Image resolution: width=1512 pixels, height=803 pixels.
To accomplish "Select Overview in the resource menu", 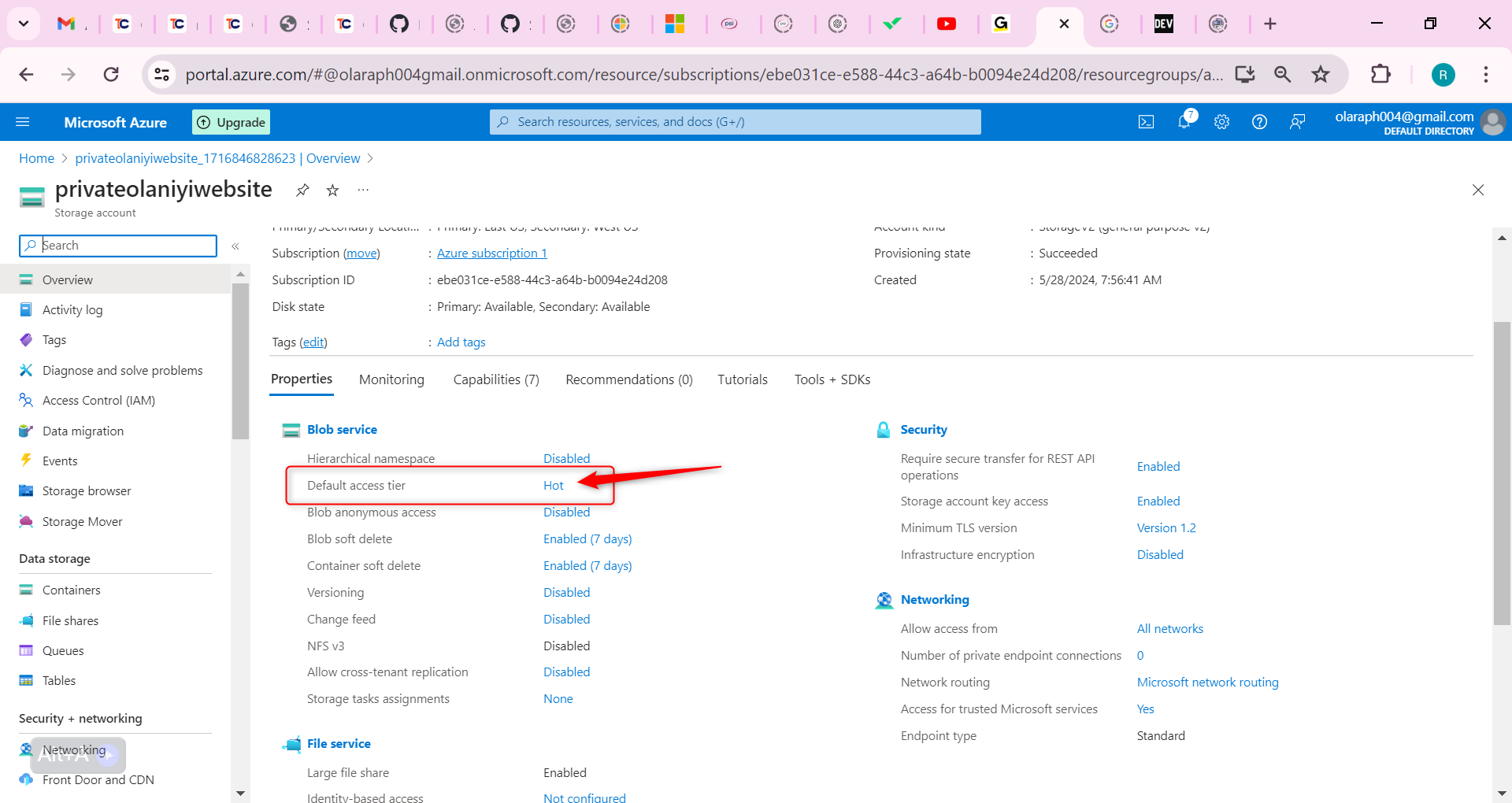I will (x=116, y=279).
